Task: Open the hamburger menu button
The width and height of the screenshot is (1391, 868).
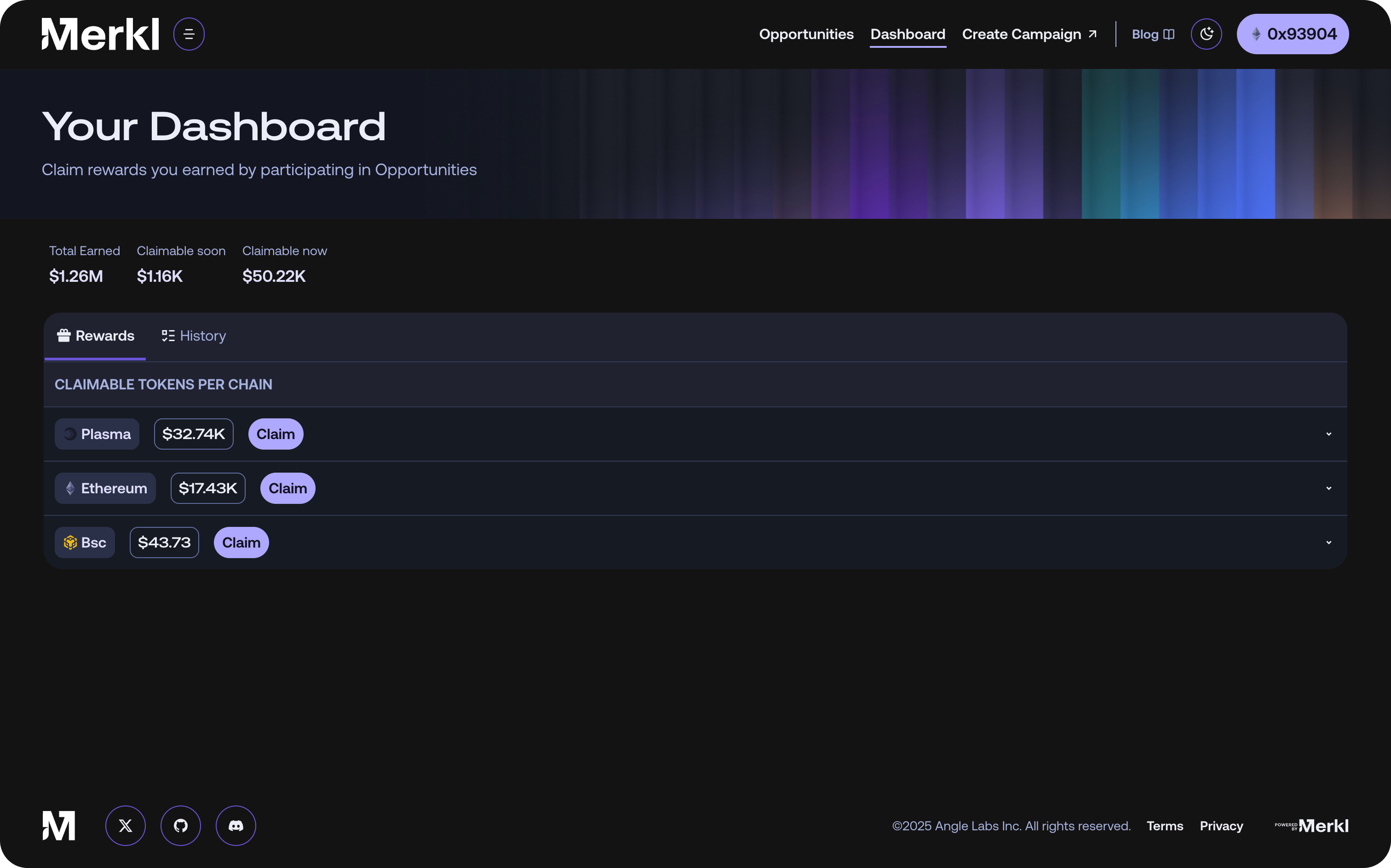Action: [189, 34]
